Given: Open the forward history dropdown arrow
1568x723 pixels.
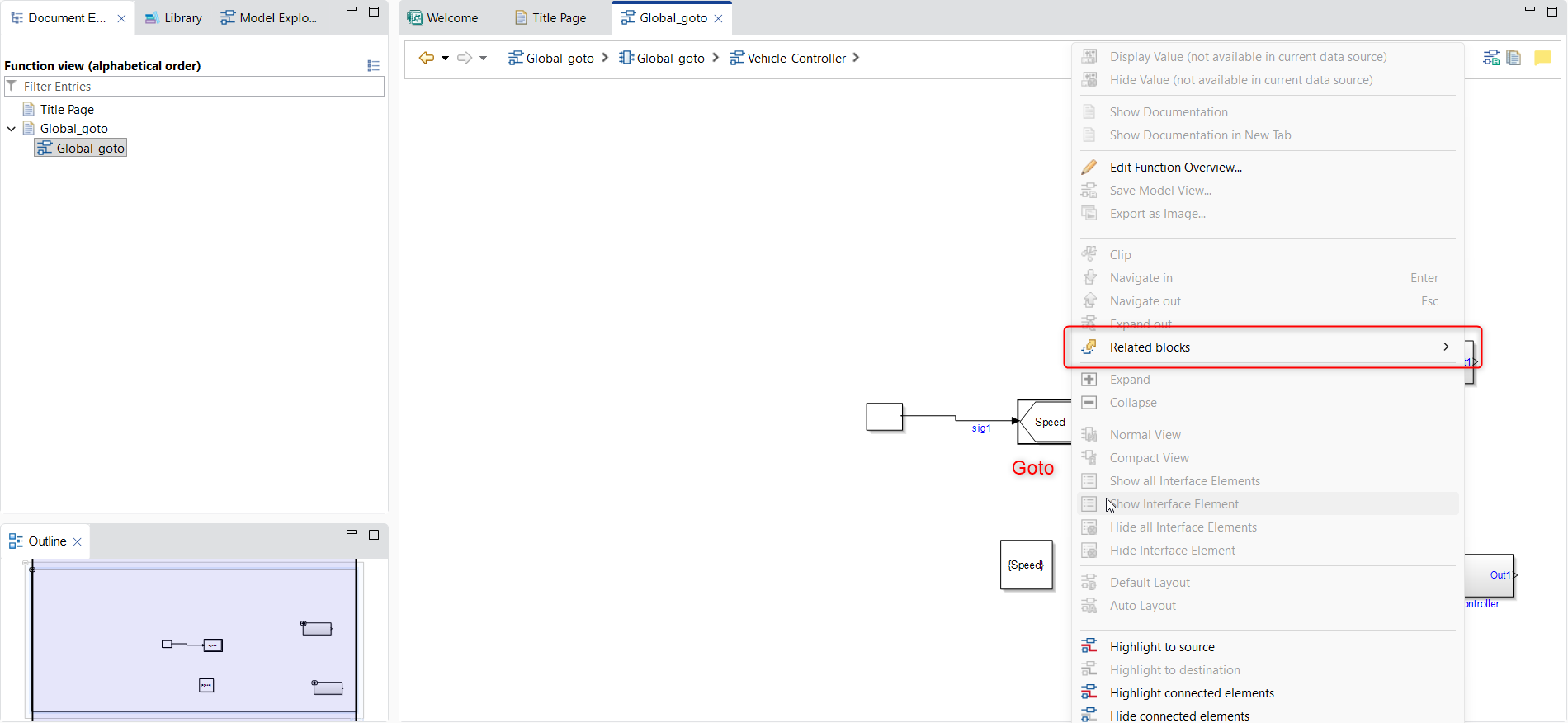Looking at the screenshot, I should tap(484, 58).
